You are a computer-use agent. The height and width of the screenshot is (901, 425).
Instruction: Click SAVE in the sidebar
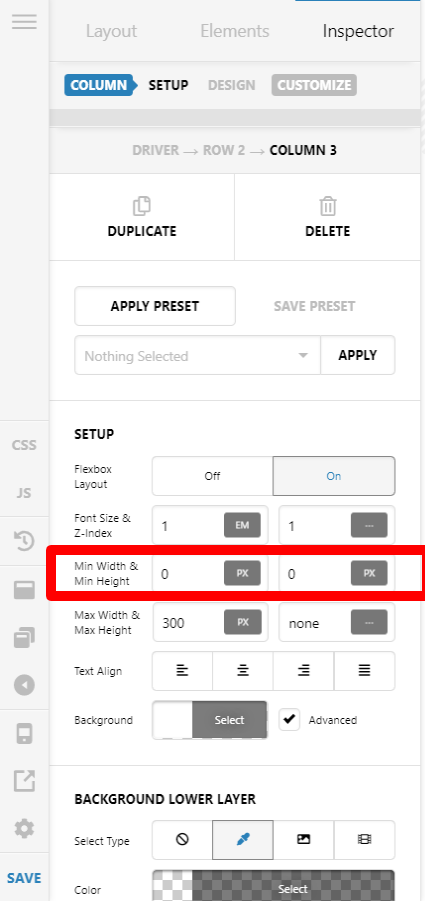(24, 878)
